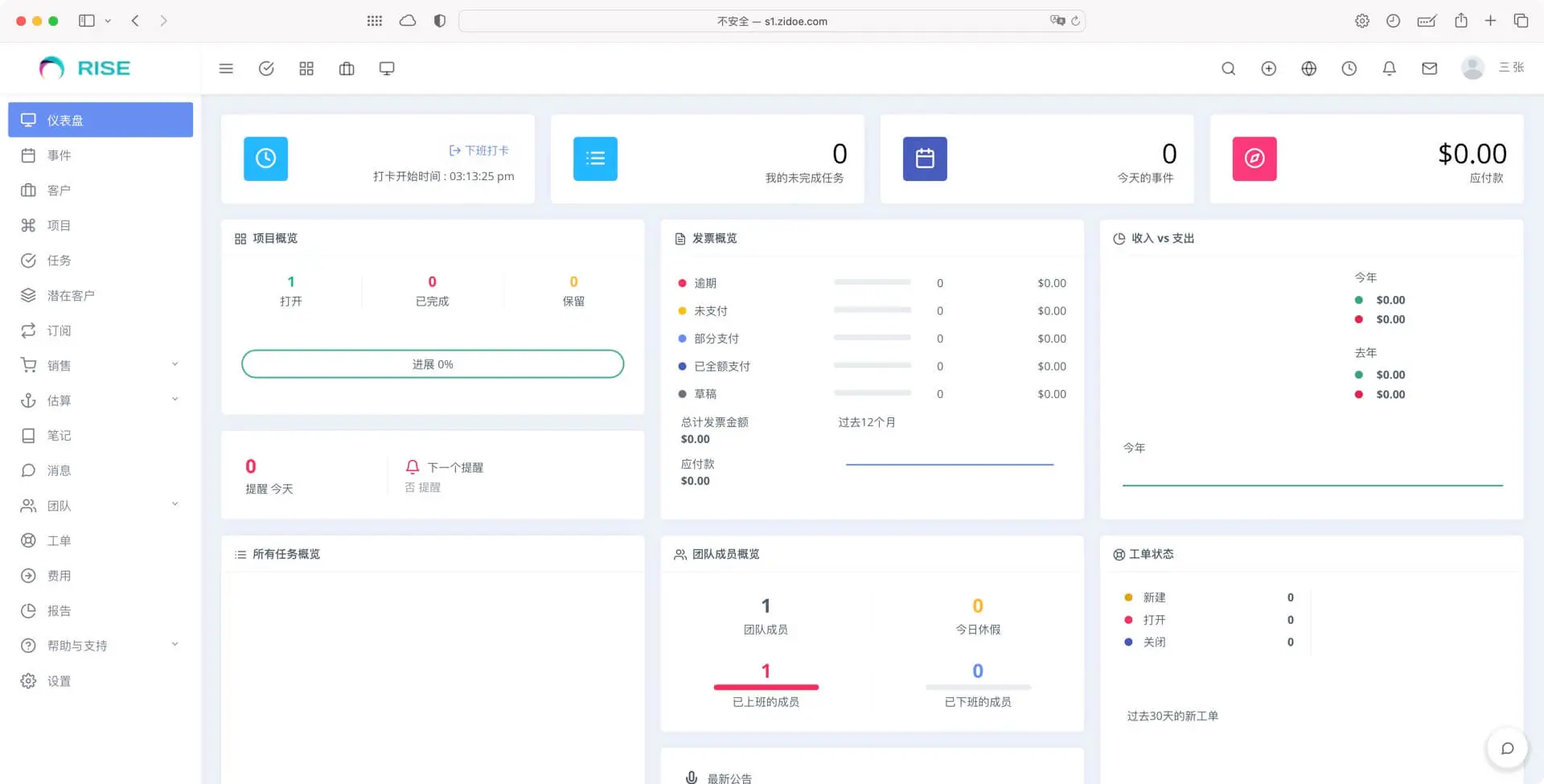The image size is (1544, 784).
Task: Open the notifications bell icon
Action: pos(1389,69)
